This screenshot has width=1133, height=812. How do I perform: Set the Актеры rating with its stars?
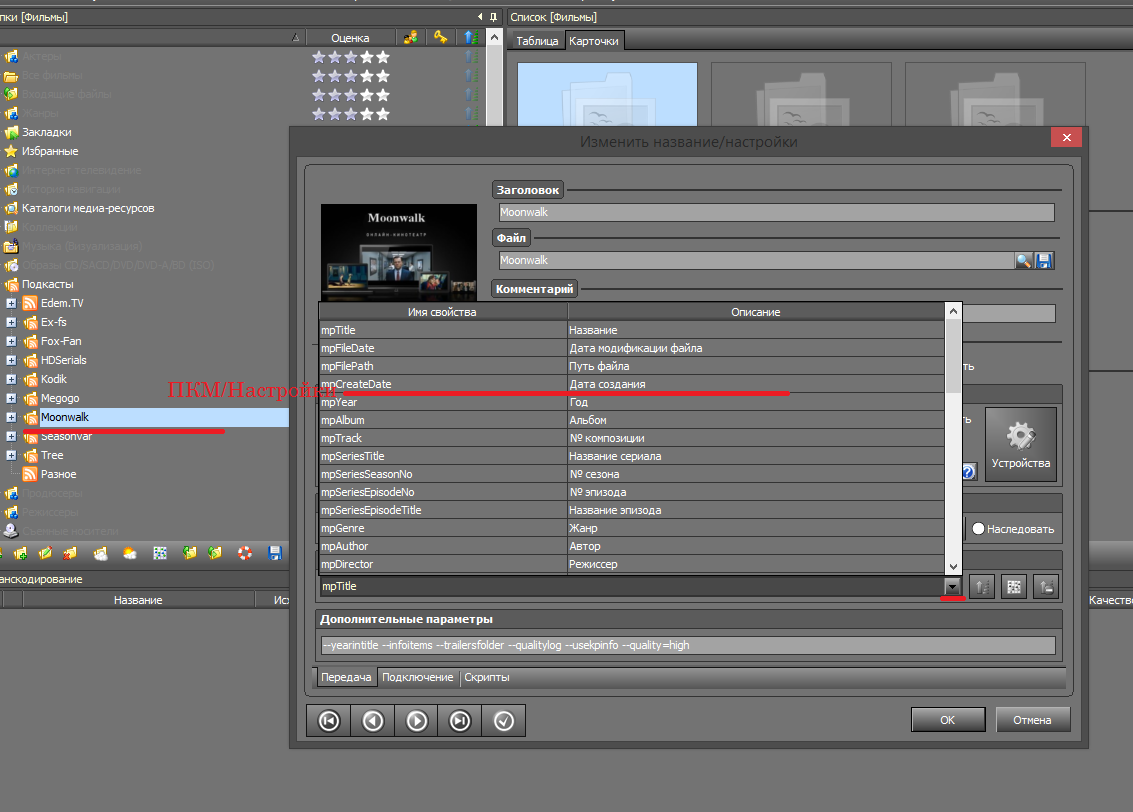pos(350,57)
